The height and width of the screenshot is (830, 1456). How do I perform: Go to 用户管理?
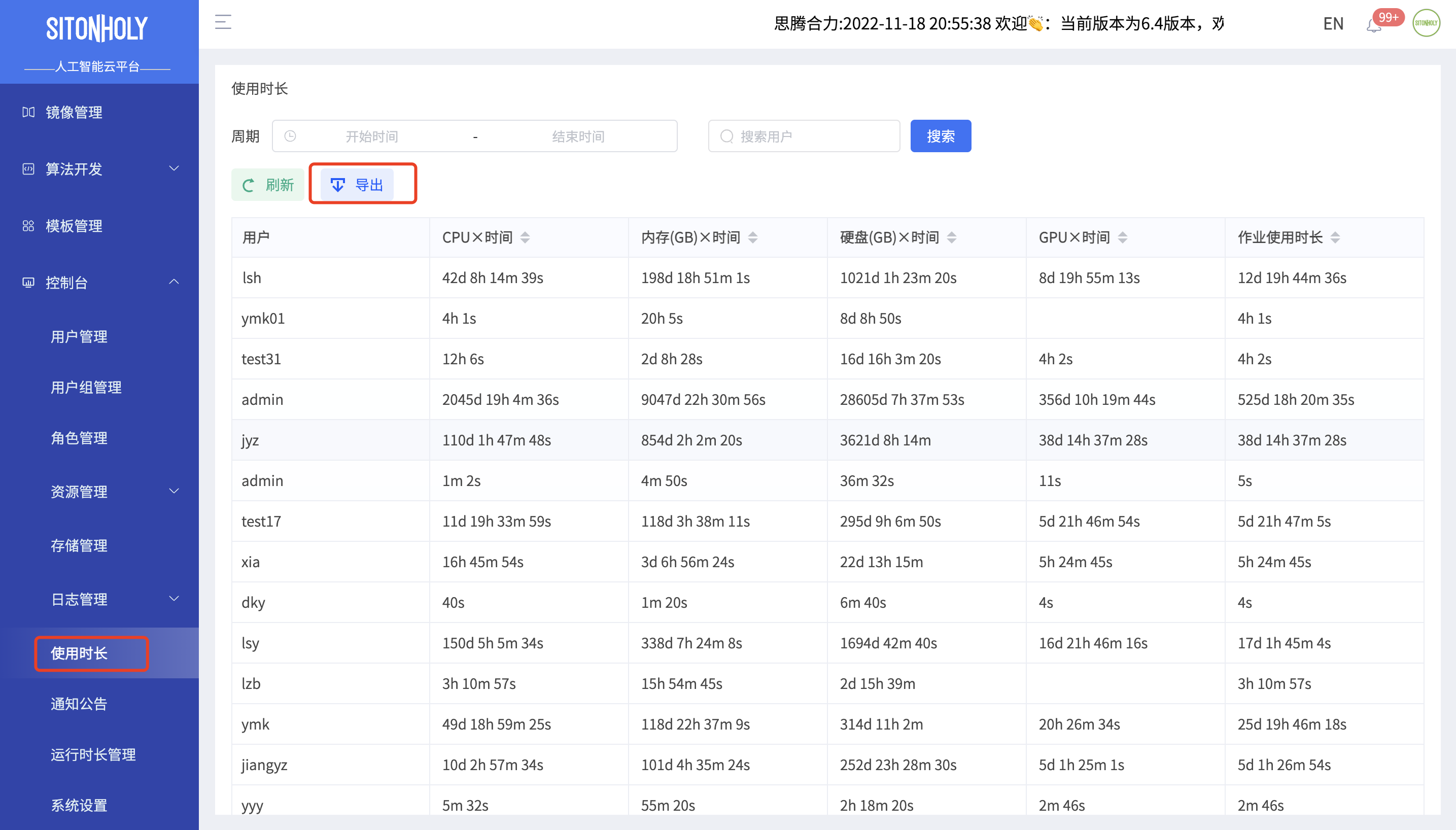[79, 336]
